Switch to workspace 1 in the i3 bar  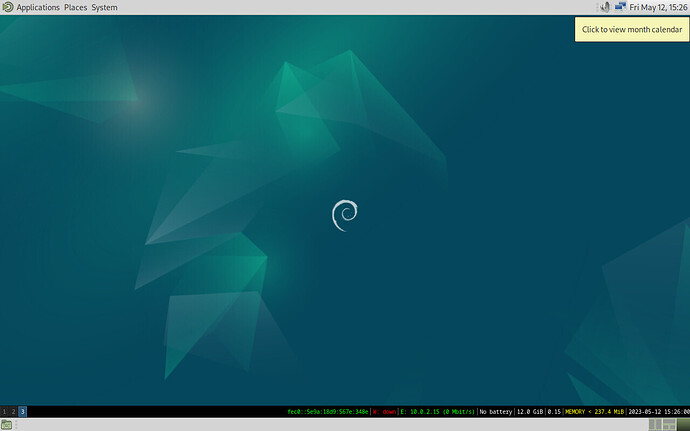(4, 412)
